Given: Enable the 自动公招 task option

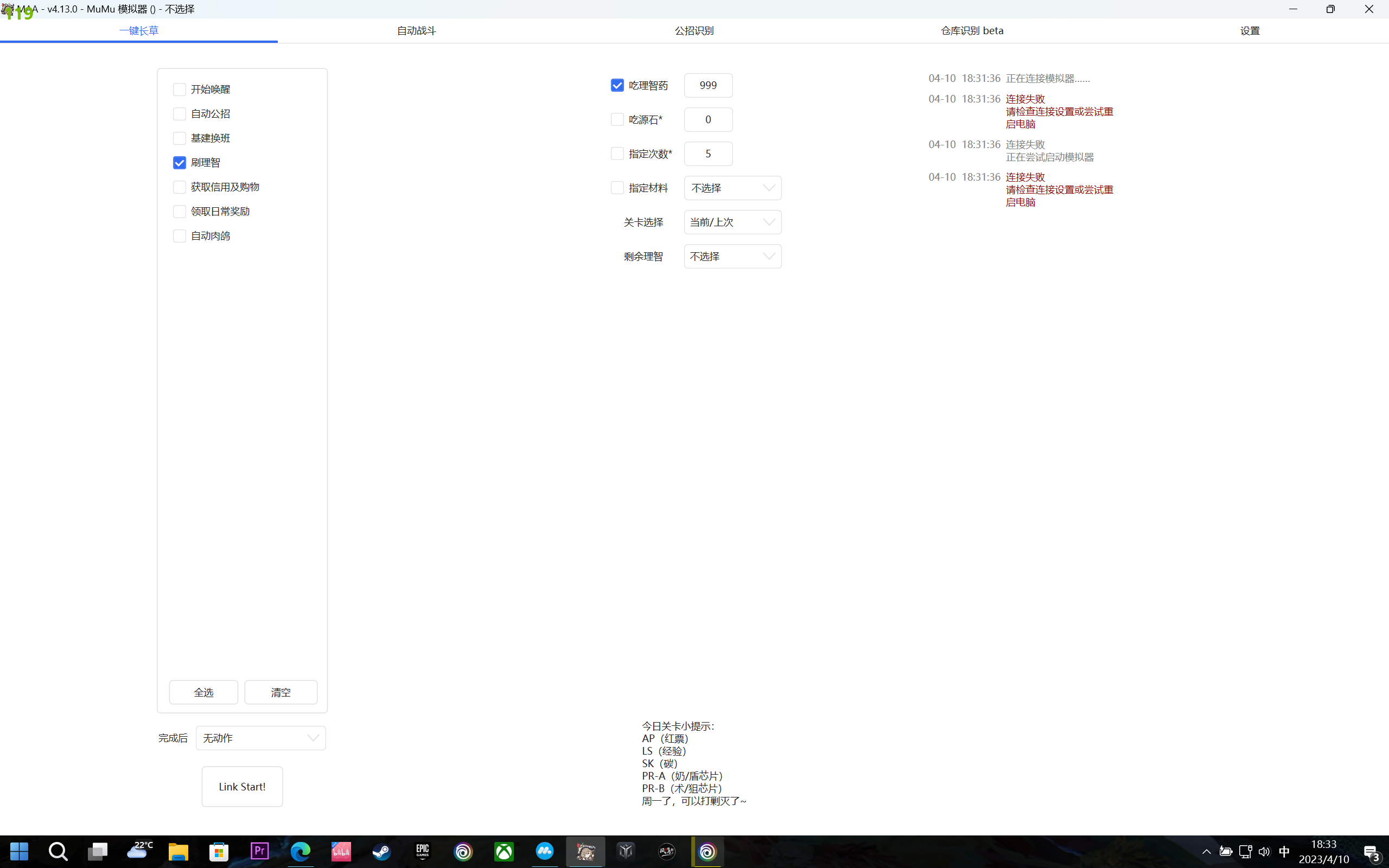Looking at the screenshot, I should pos(179,114).
